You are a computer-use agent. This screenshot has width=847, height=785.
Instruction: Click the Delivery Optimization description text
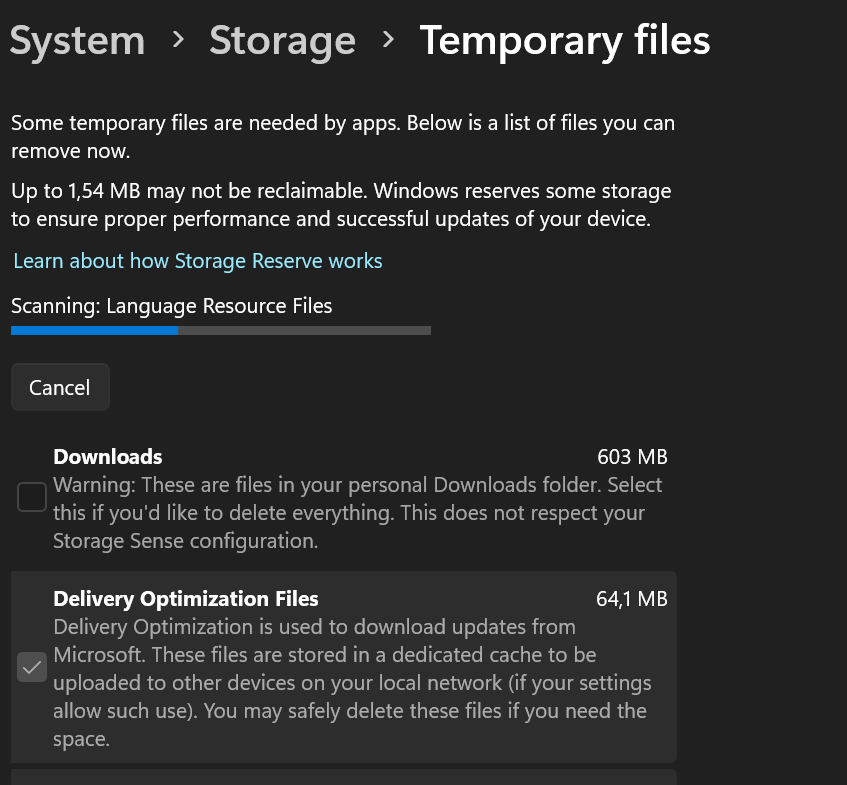click(x=350, y=683)
